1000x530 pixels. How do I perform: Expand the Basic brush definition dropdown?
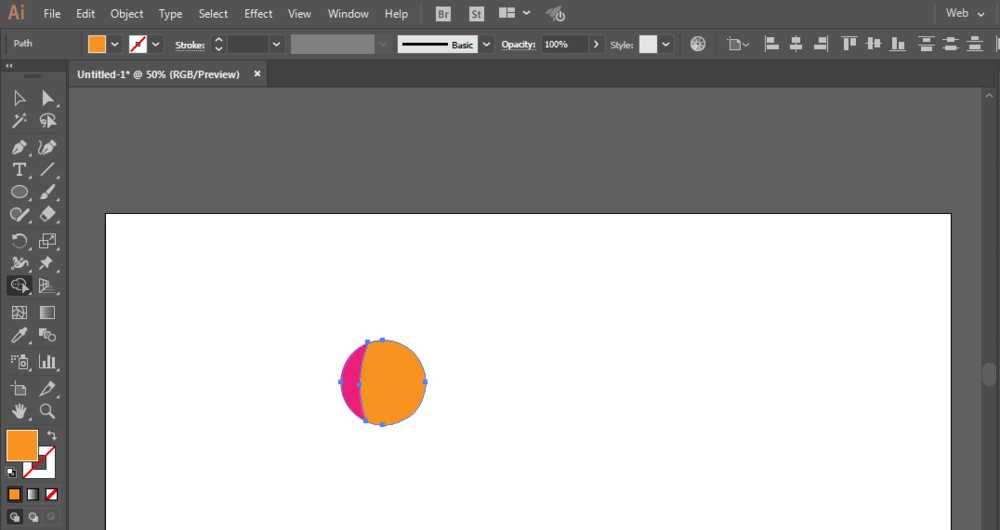click(486, 45)
